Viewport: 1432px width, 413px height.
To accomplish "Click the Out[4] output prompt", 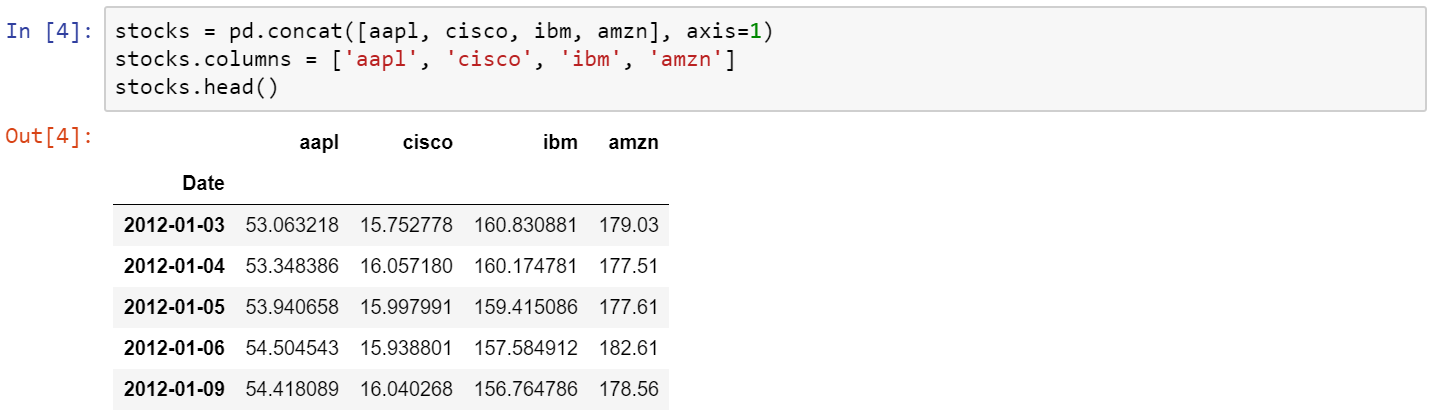I will coord(49,135).
